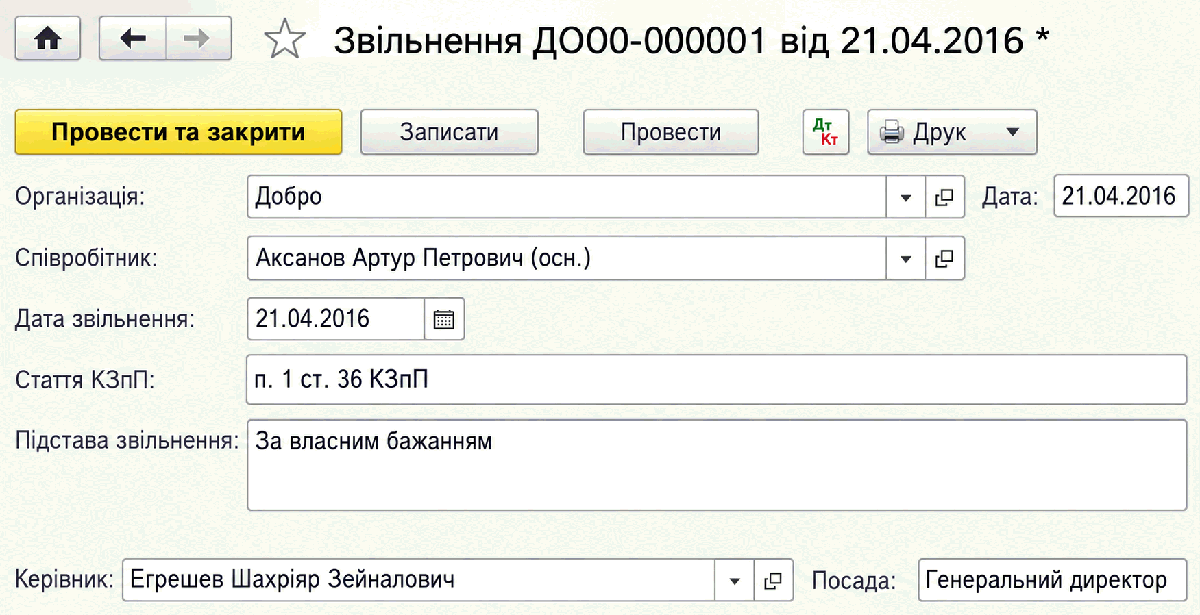Image resolution: width=1200 pixels, height=615 pixels.
Task: Click the Стаття КЗпП: label
Action: click(x=86, y=380)
